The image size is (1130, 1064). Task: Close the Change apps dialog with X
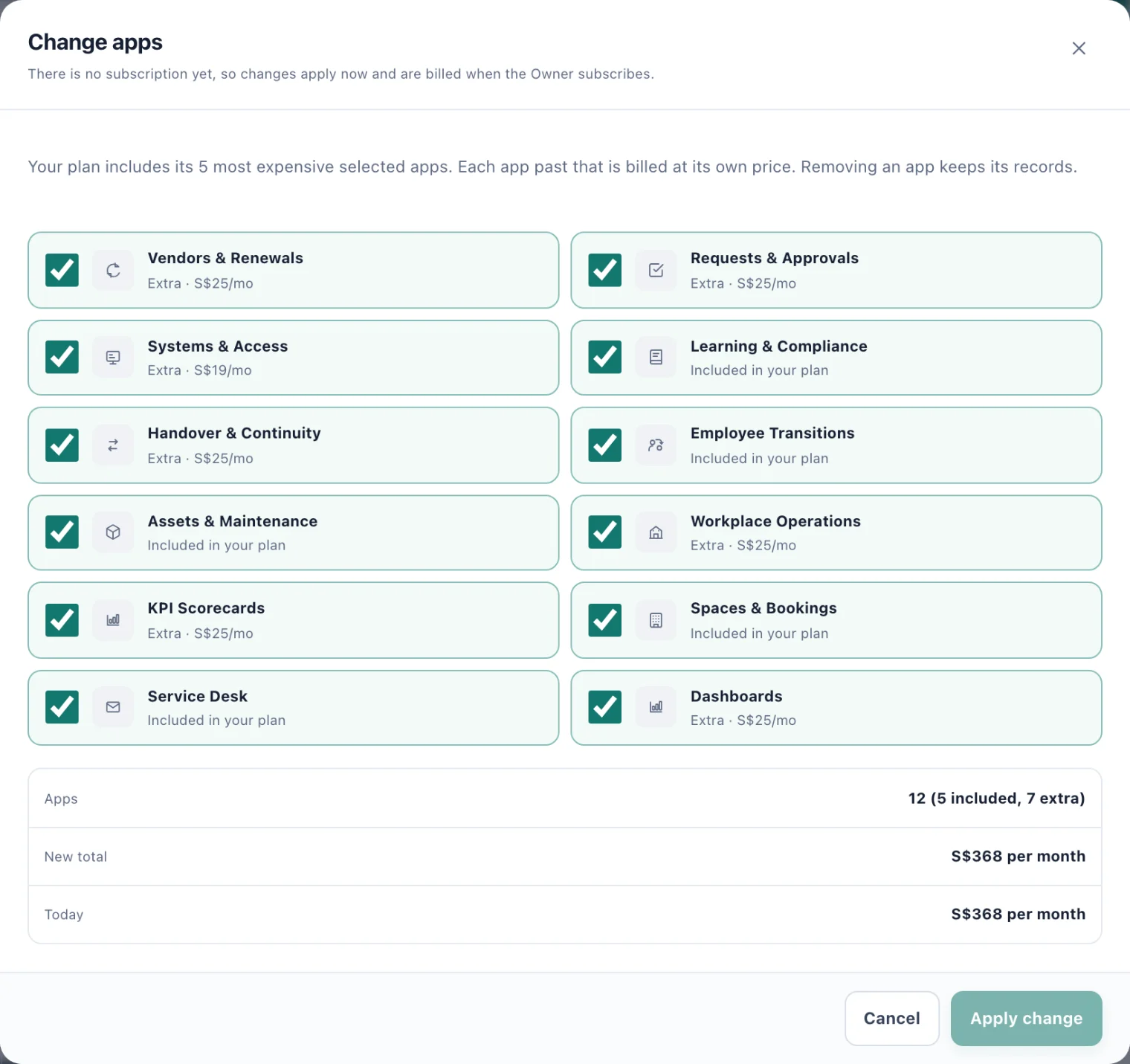point(1079,48)
